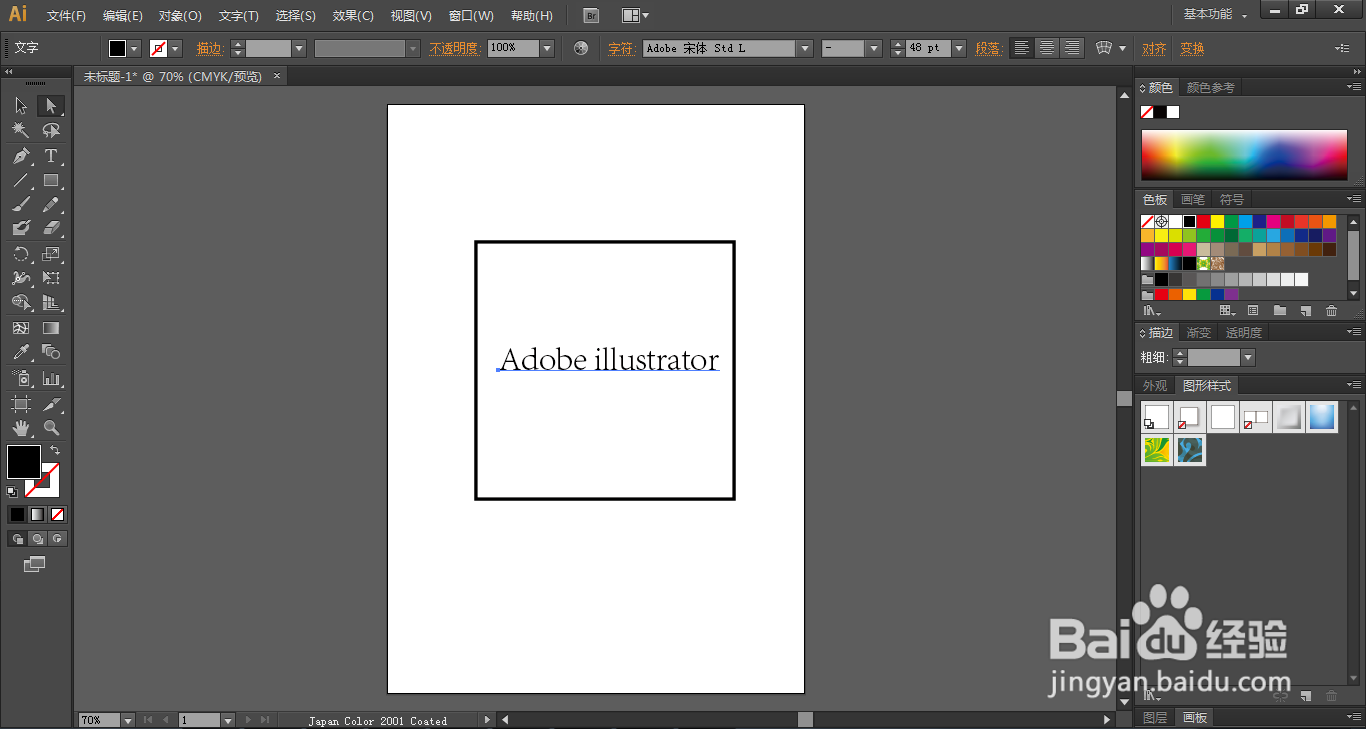Open the fill color dropdown arrow
This screenshot has height=729, width=1366.
pyautogui.click(x=135, y=48)
